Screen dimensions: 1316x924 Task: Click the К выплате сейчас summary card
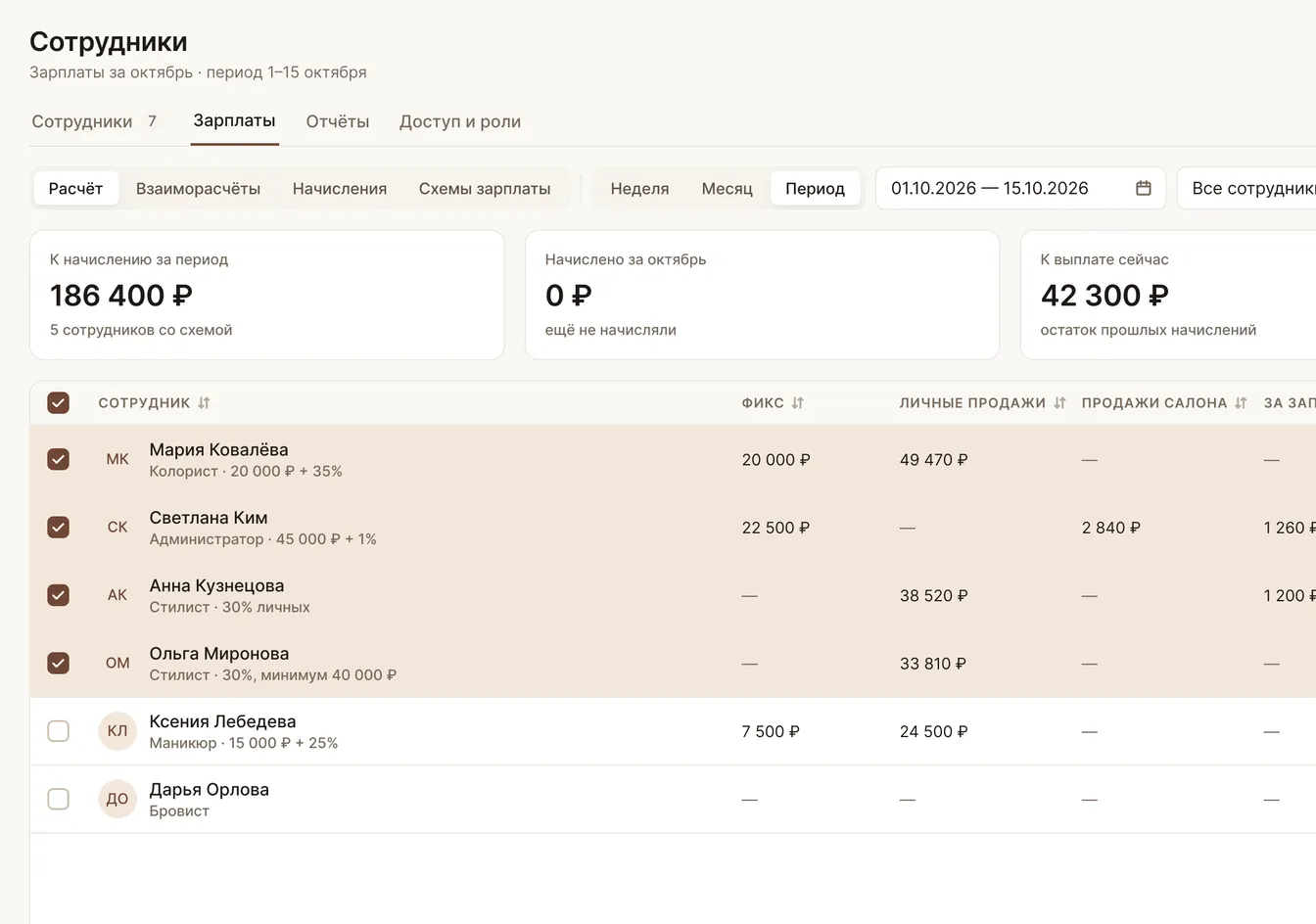tap(1168, 295)
